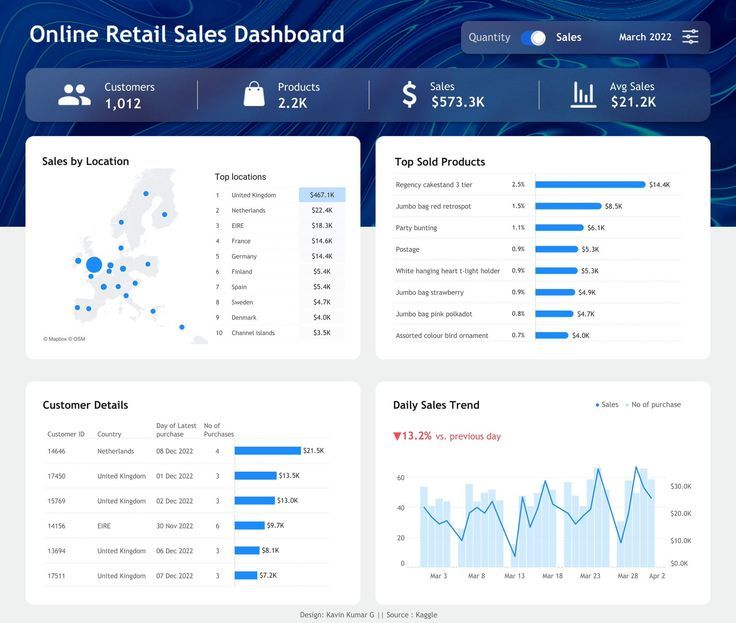Click the red down triangle change indicator
736x623 pixels.
point(397,436)
